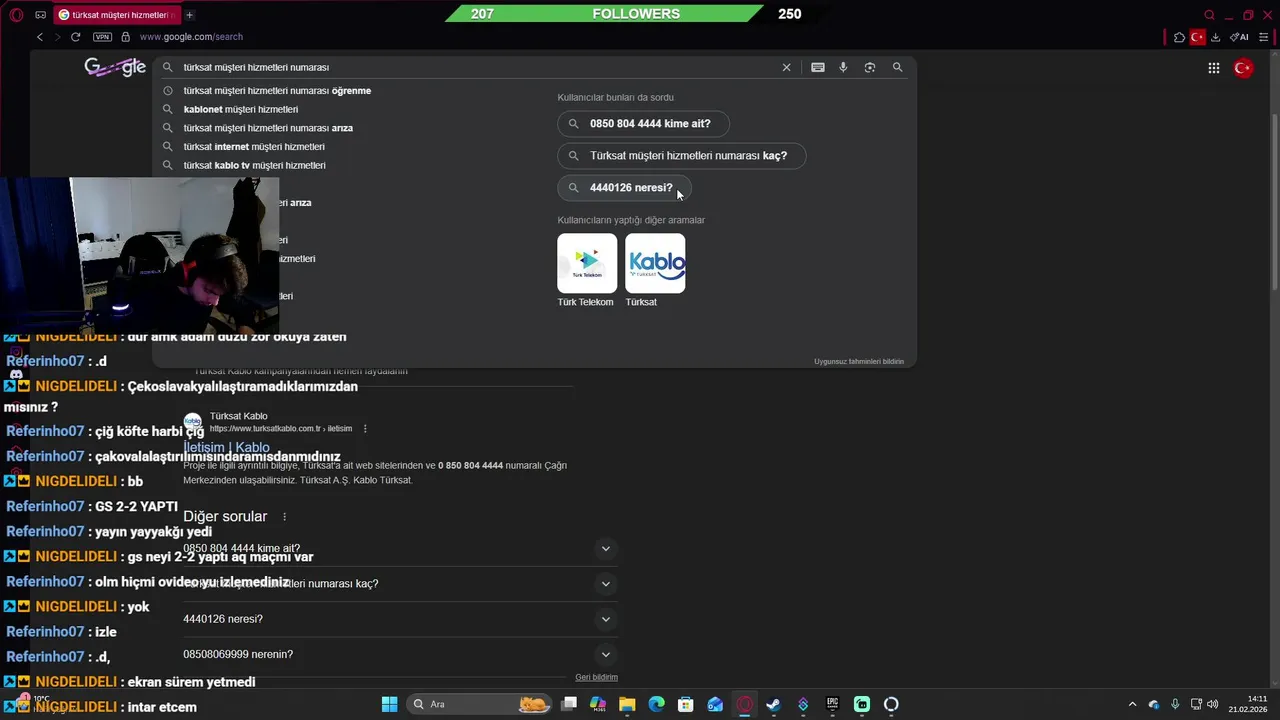Screen dimensions: 1280x720
Task: Select suggestion 'türksat kablo tv müşteri hizmetleri'
Action: click(254, 165)
